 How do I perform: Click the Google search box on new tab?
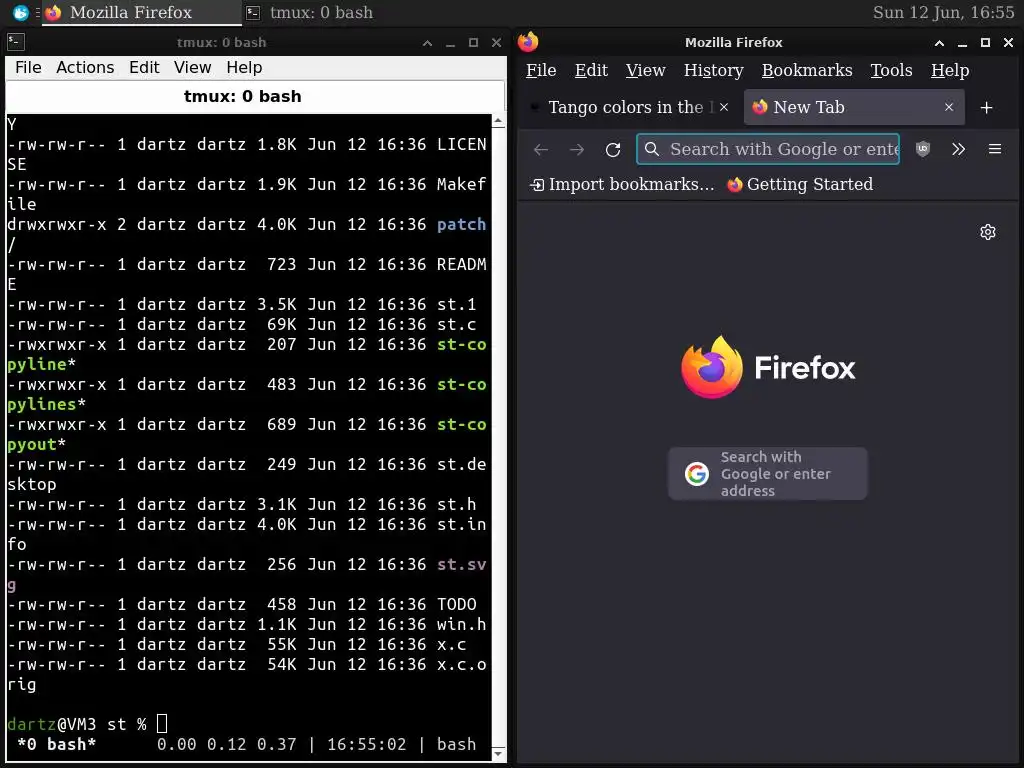click(767, 473)
